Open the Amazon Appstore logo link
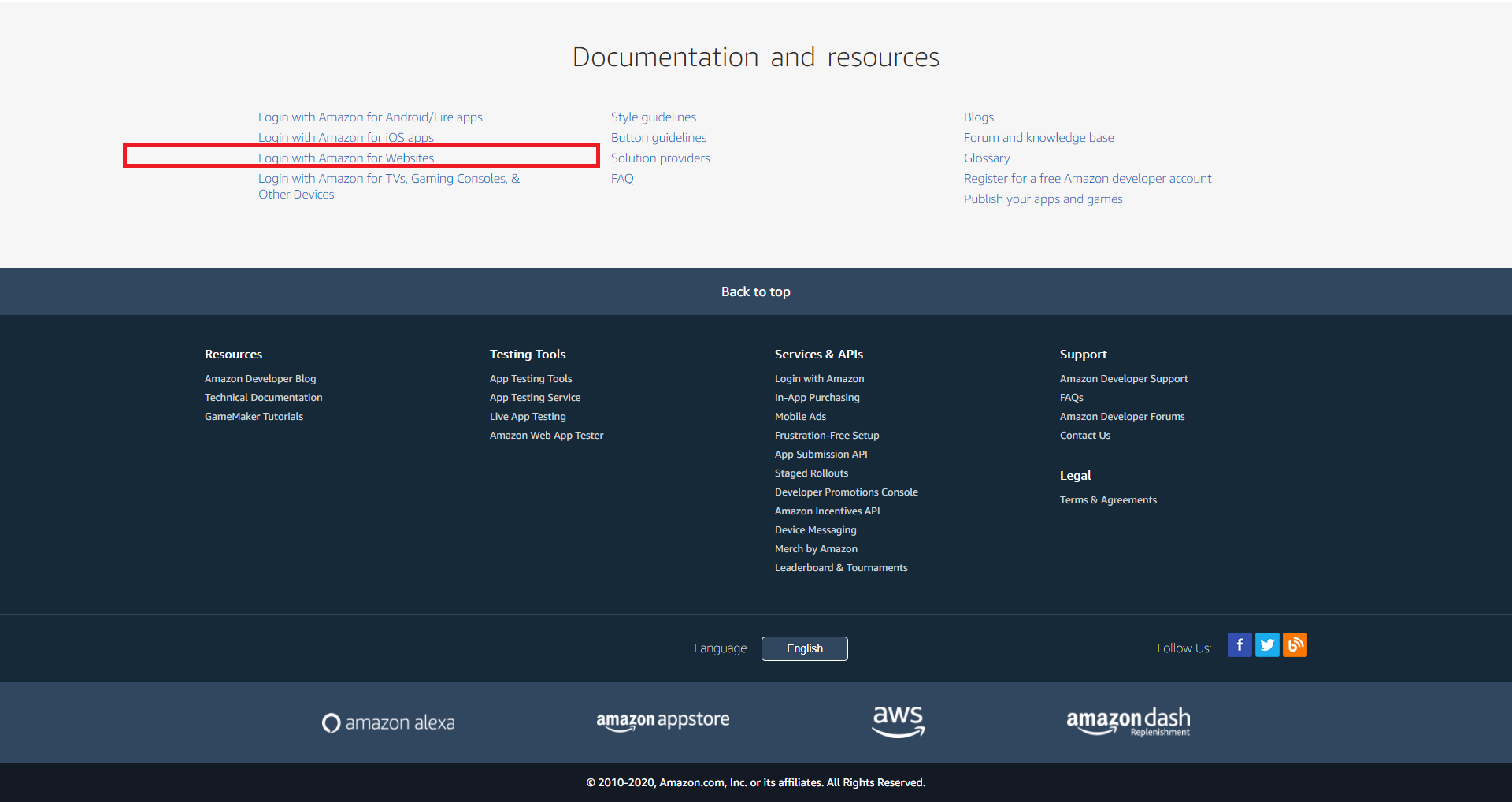 click(663, 720)
